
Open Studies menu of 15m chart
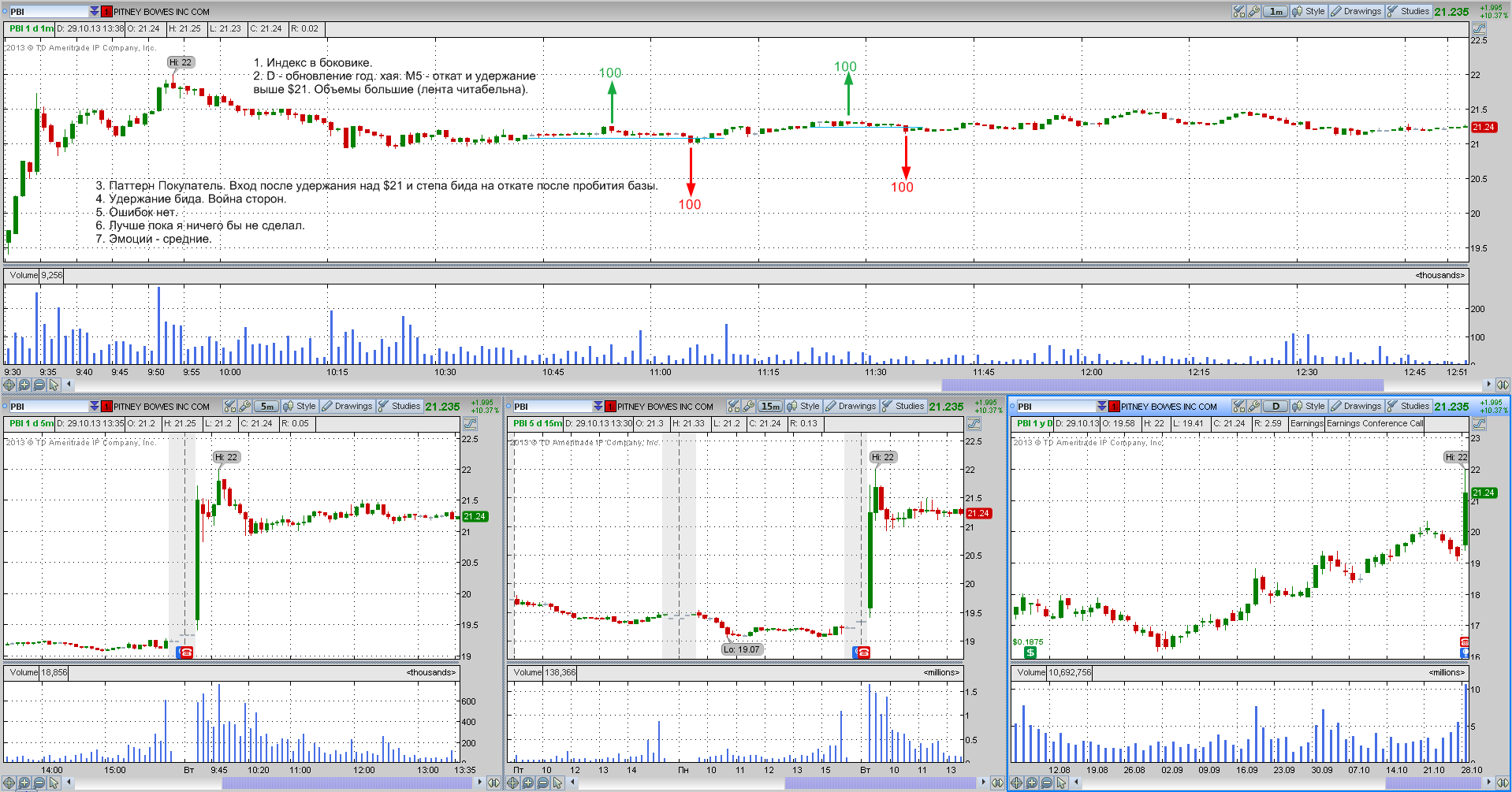tap(903, 406)
